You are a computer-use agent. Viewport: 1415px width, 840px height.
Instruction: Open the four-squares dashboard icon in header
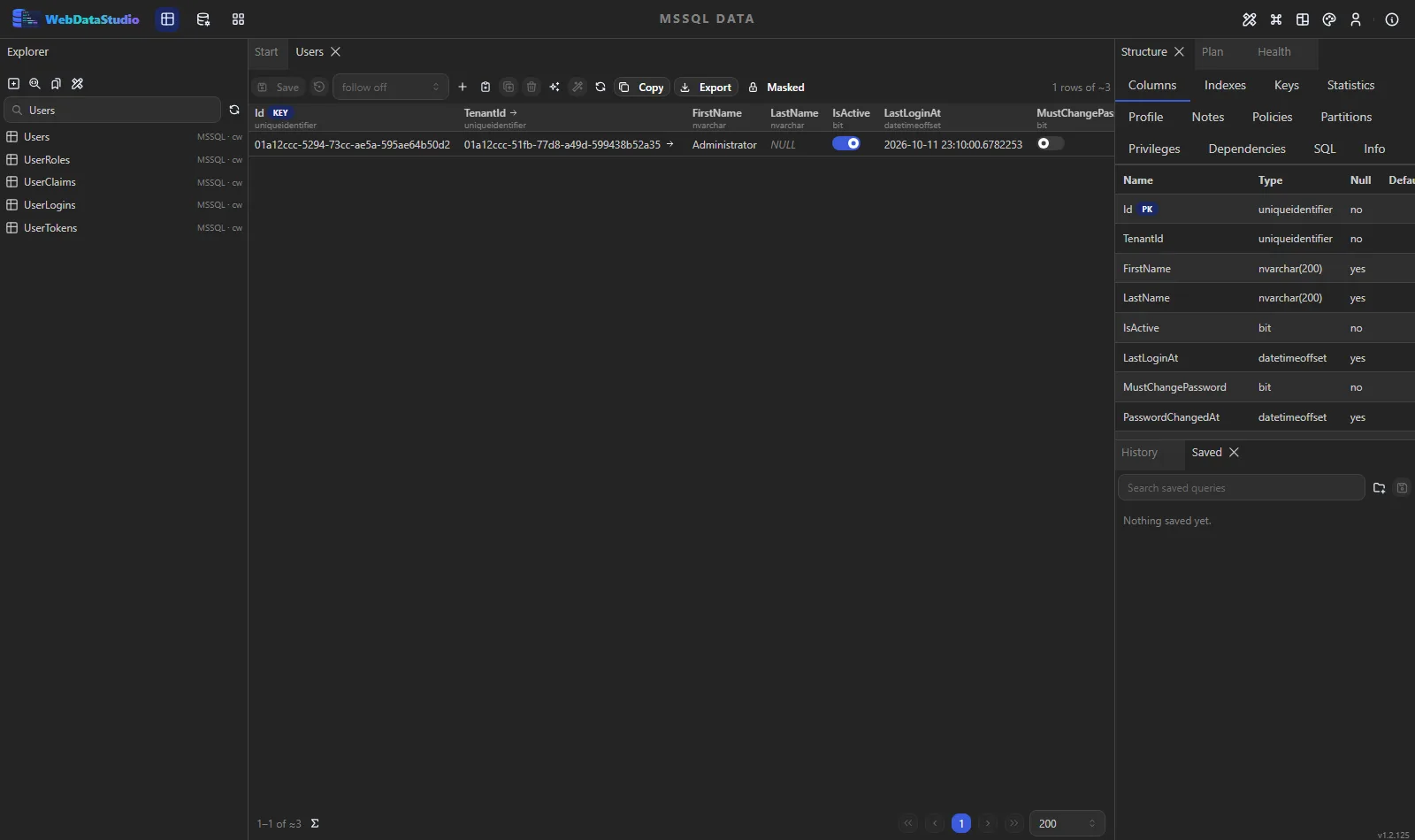(x=238, y=19)
